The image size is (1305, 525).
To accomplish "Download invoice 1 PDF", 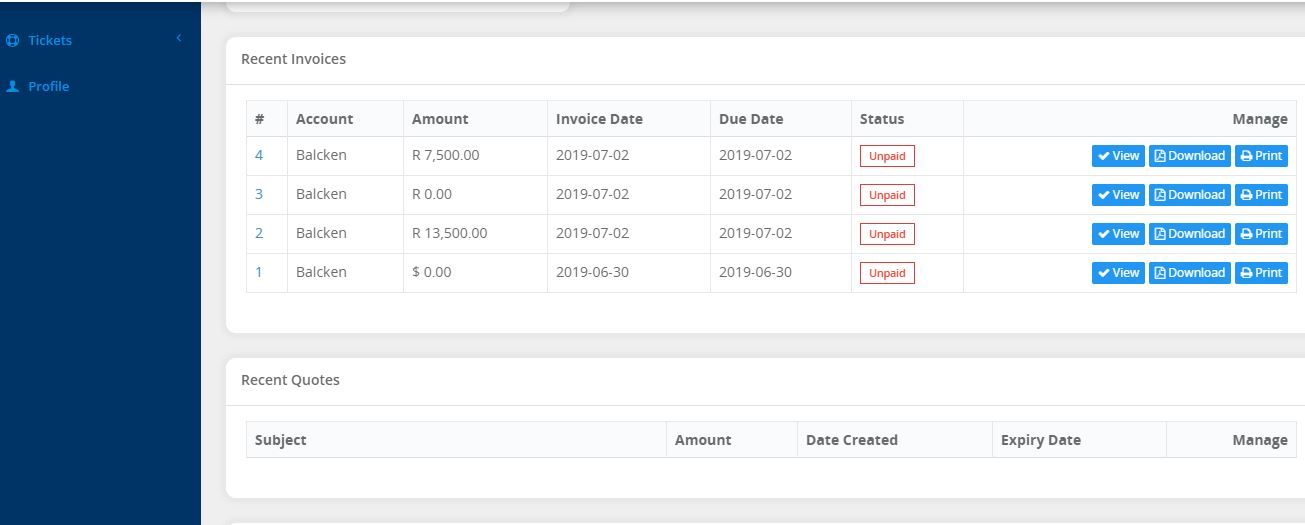I will [1189, 273].
